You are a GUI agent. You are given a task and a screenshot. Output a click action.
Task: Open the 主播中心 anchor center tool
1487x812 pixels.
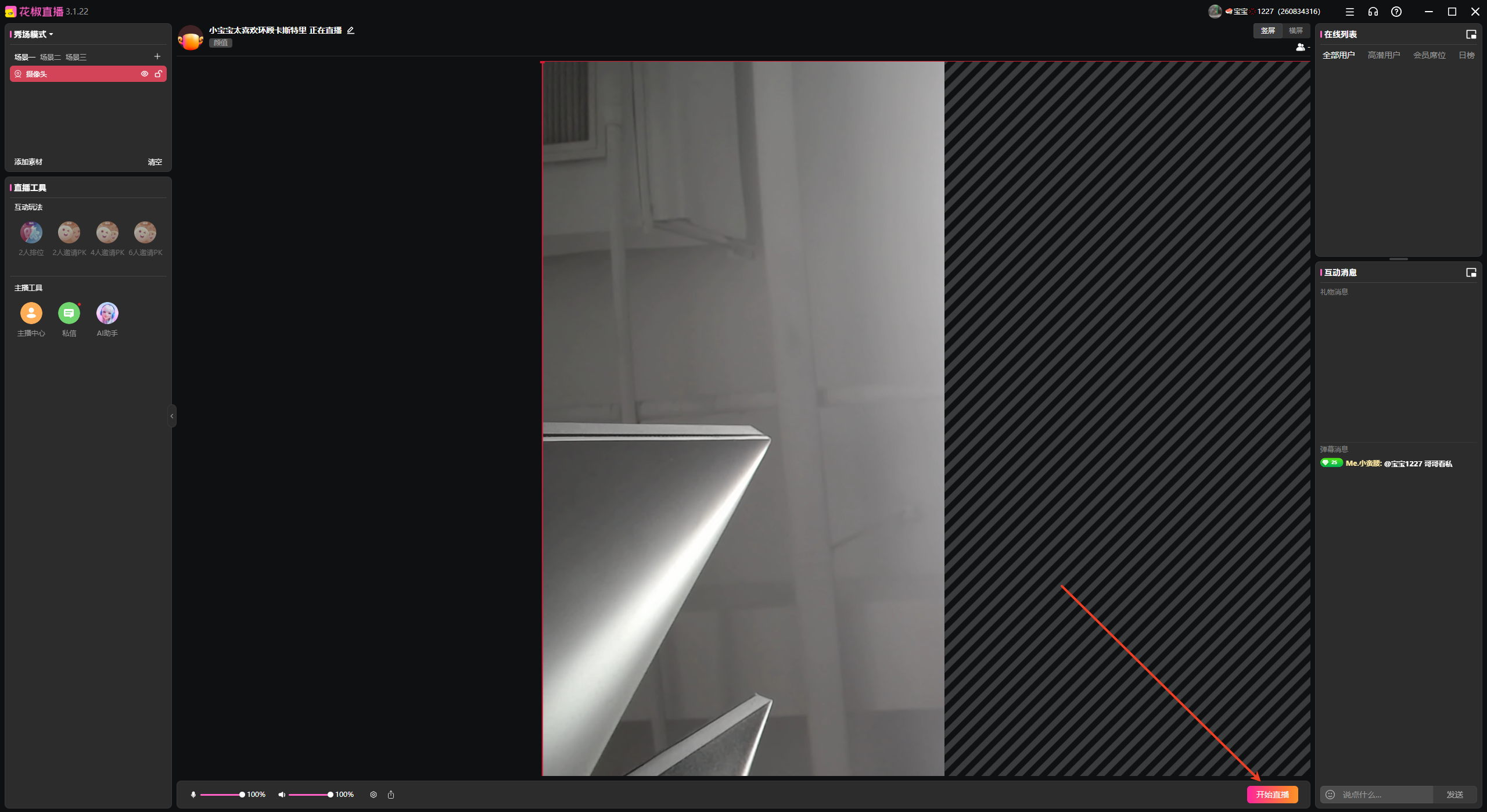click(x=31, y=314)
